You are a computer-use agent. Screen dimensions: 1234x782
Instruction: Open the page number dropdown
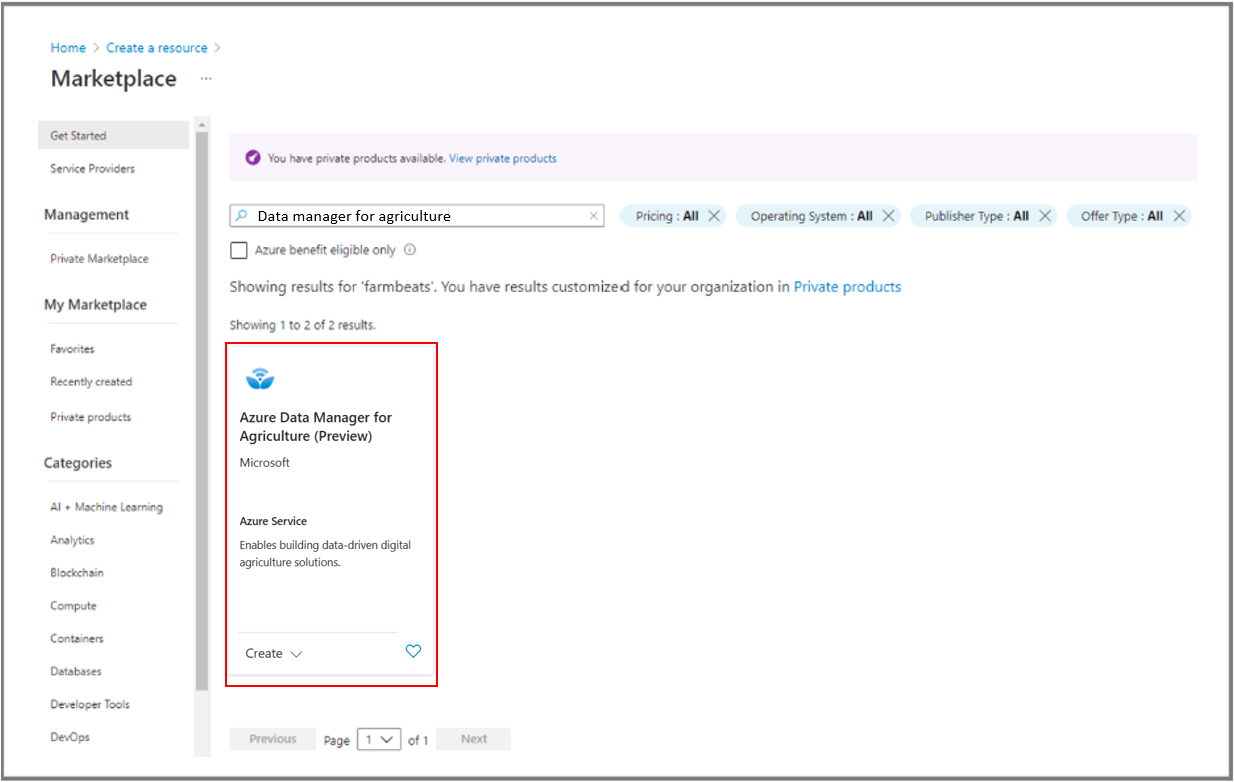pyautogui.click(x=380, y=739)
